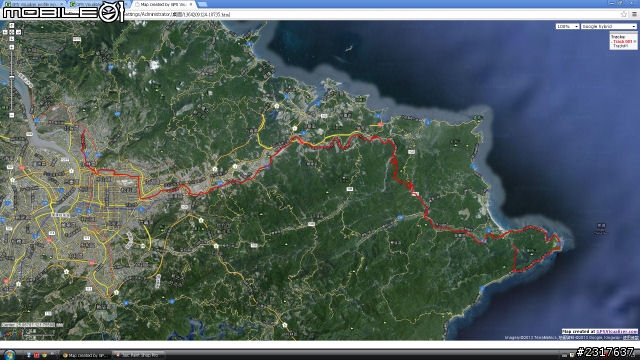Open the Jasc Paint Shop Pro taskbar item
This screenshot has height=360, width=640.
138,355
